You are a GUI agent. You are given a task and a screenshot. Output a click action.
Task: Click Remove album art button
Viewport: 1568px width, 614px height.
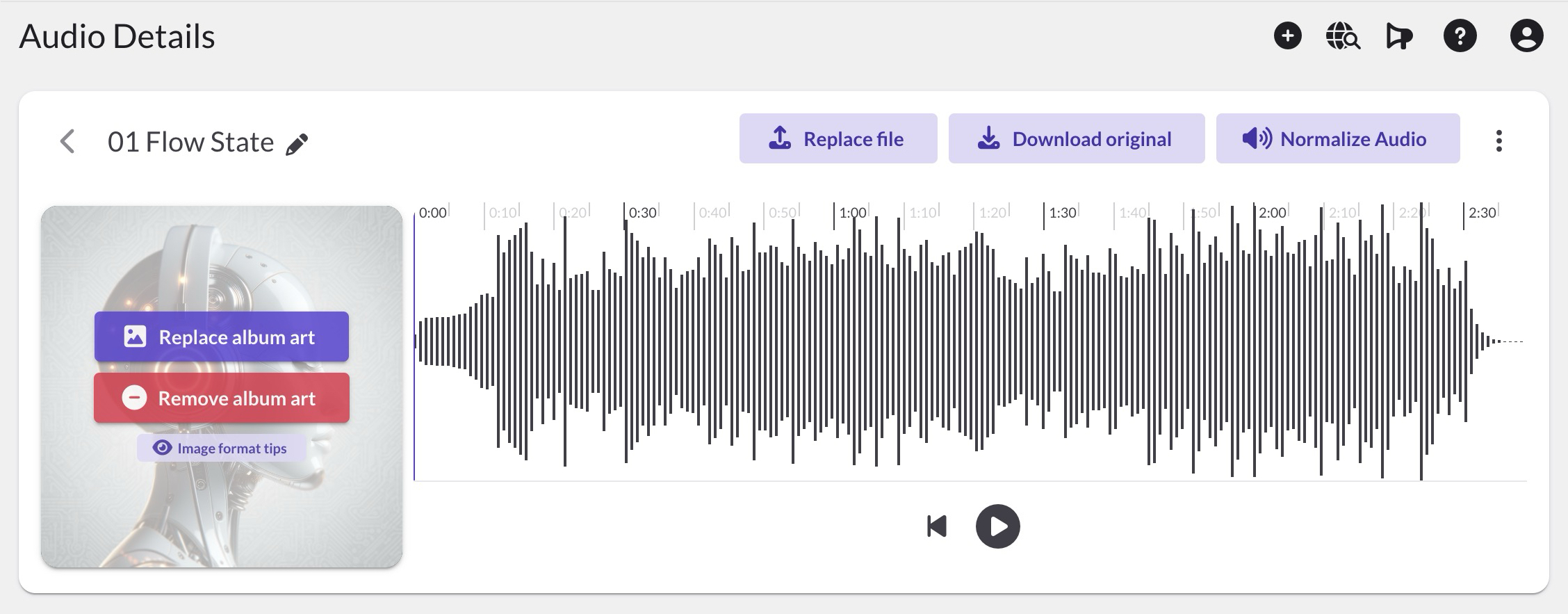pos(222,398)
